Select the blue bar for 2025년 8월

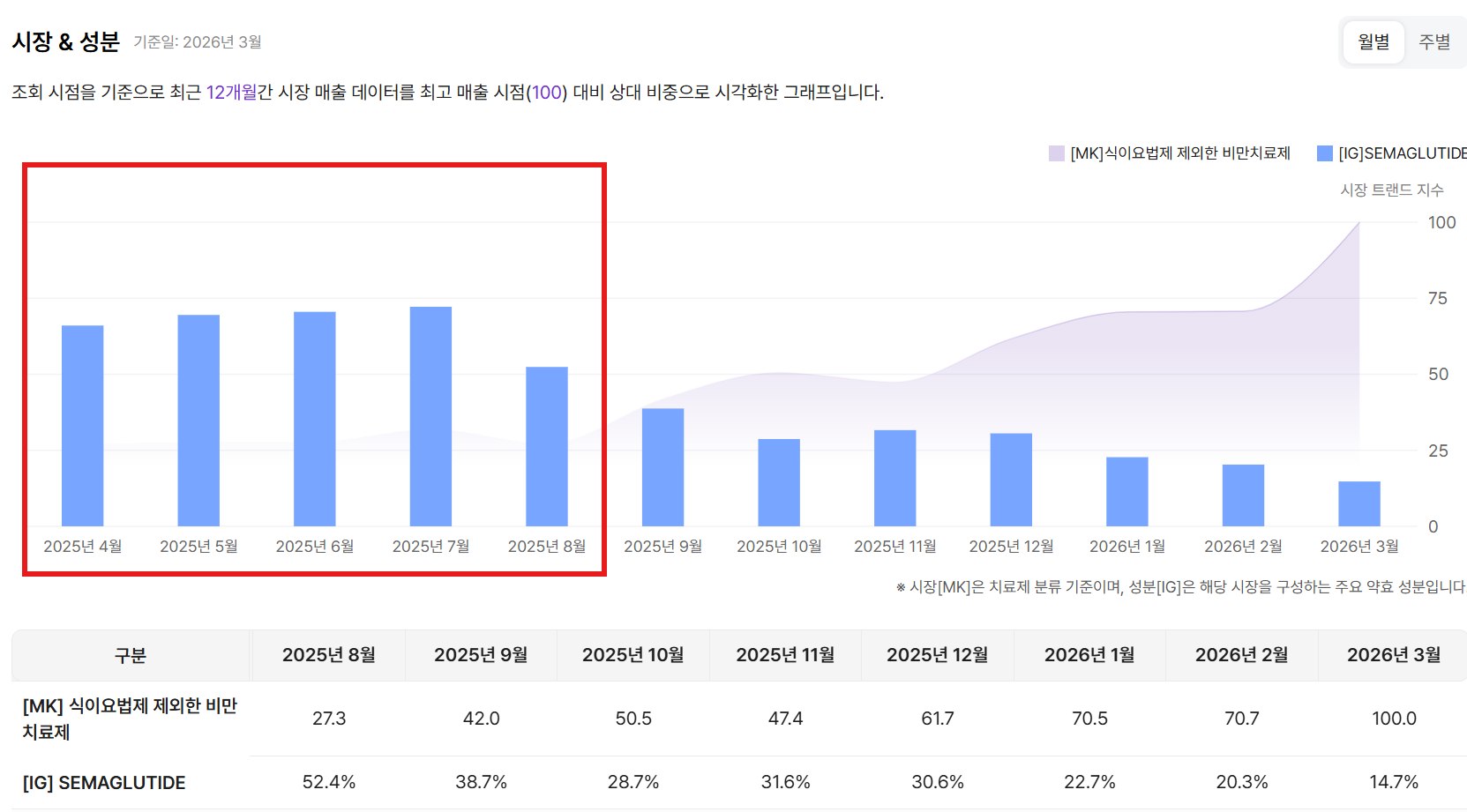(x=546, y=446)
